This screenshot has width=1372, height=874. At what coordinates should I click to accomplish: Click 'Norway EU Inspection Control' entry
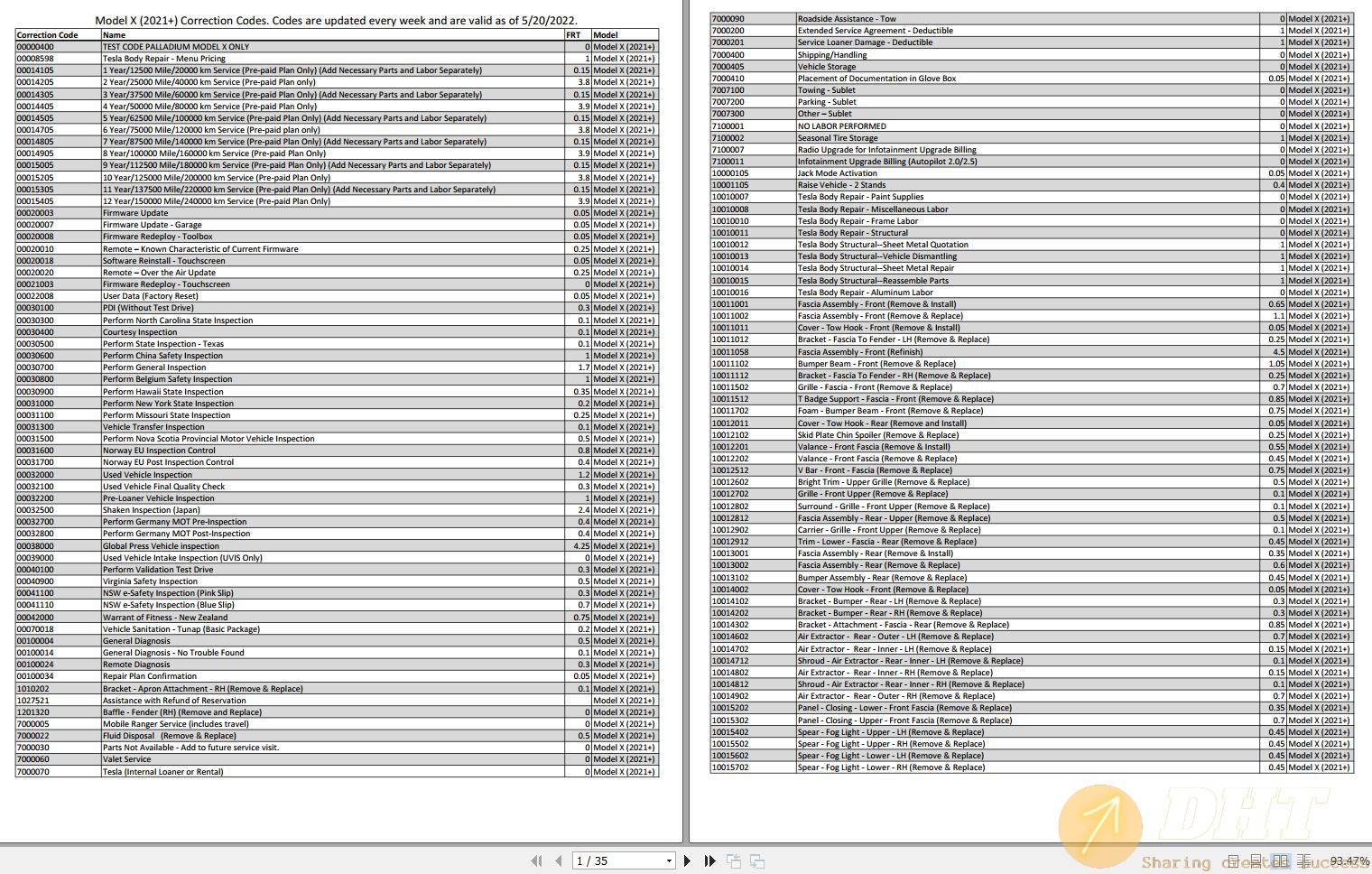point(160,451)
